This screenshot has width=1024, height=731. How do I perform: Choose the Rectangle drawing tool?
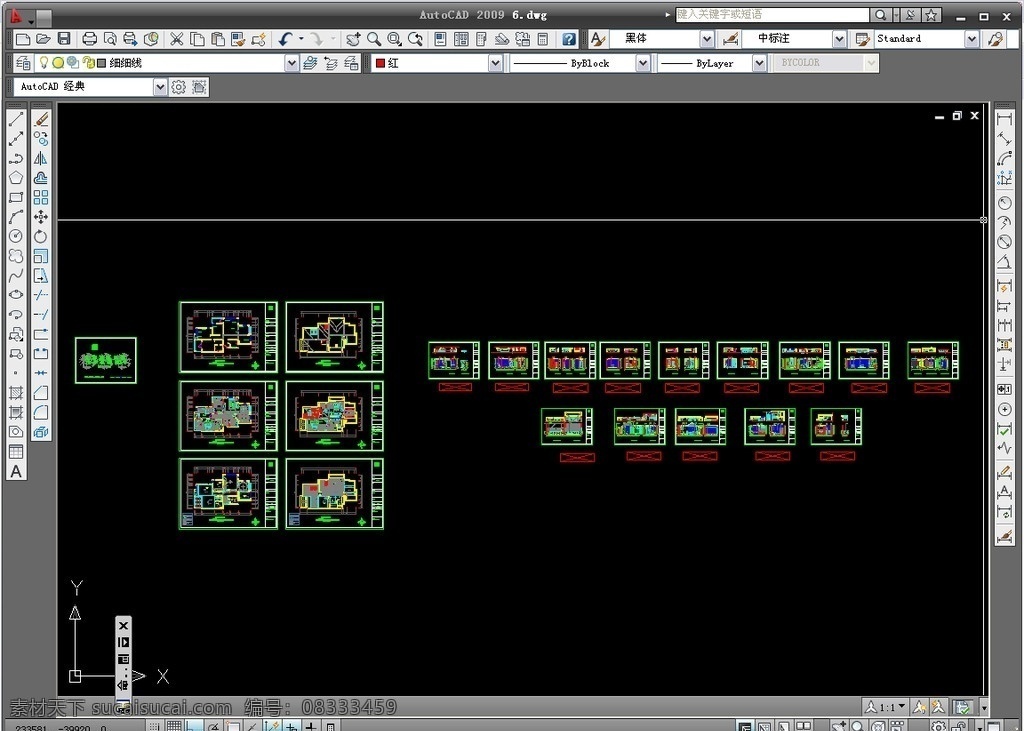(x=16, y=197)
